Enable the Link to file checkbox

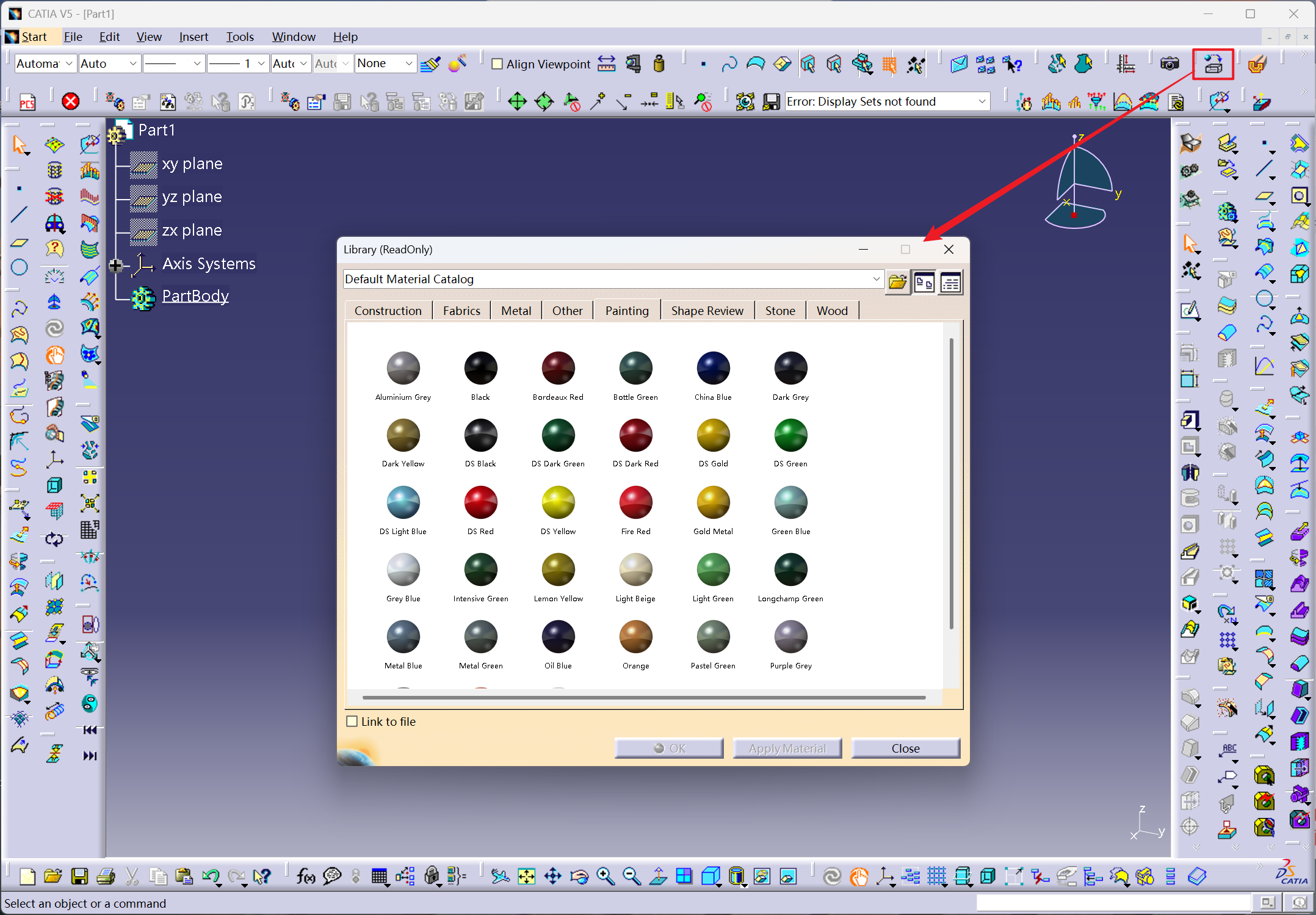(x=352, y=722)
